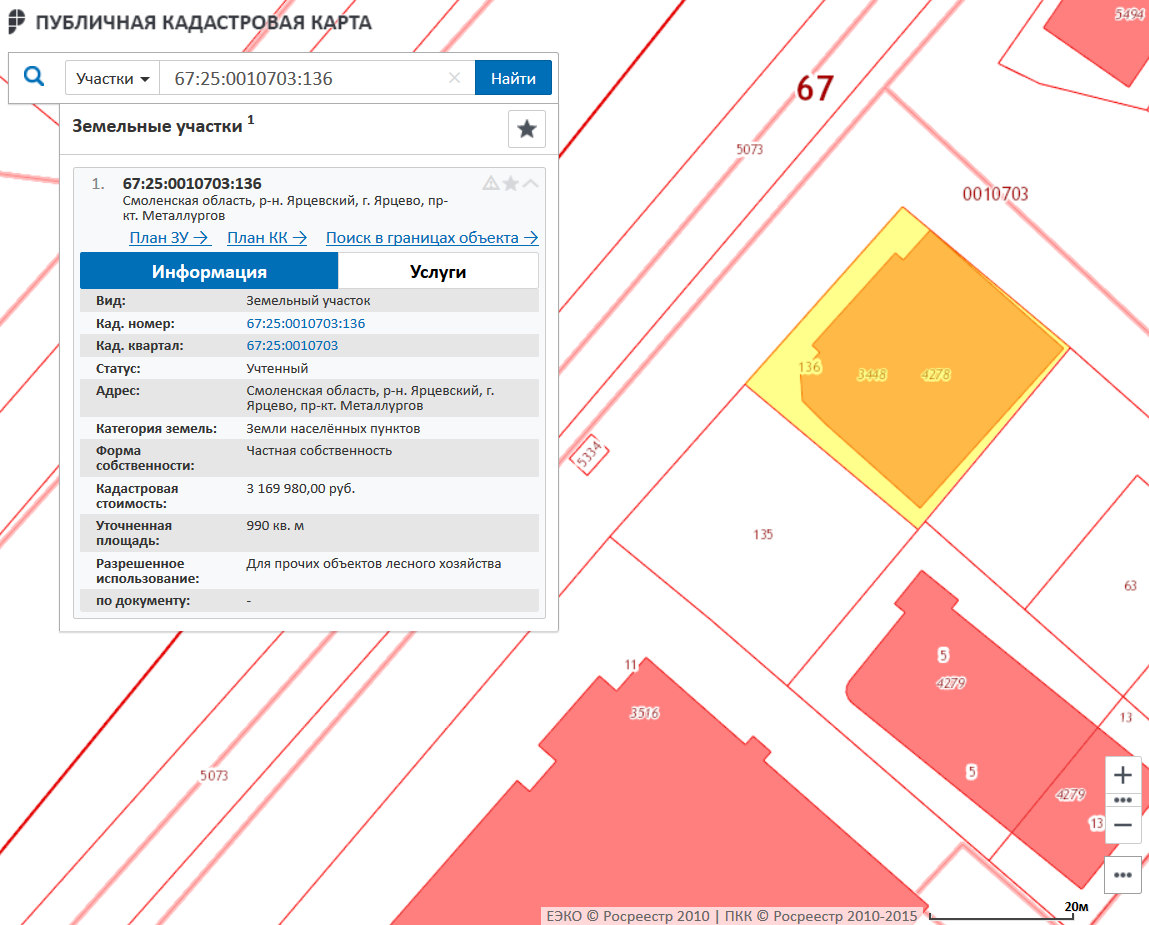The image size is (1149, 925).
Task: Zoom in on the map with plus
Action: [1122, 775]
